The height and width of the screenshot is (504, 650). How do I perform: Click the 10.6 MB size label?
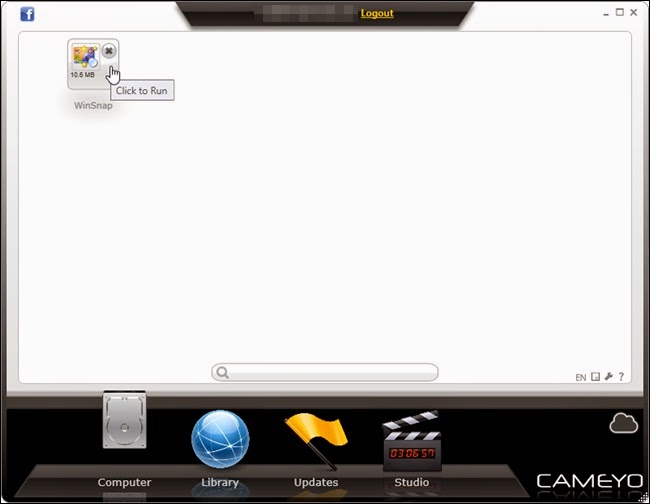point(82,75)
